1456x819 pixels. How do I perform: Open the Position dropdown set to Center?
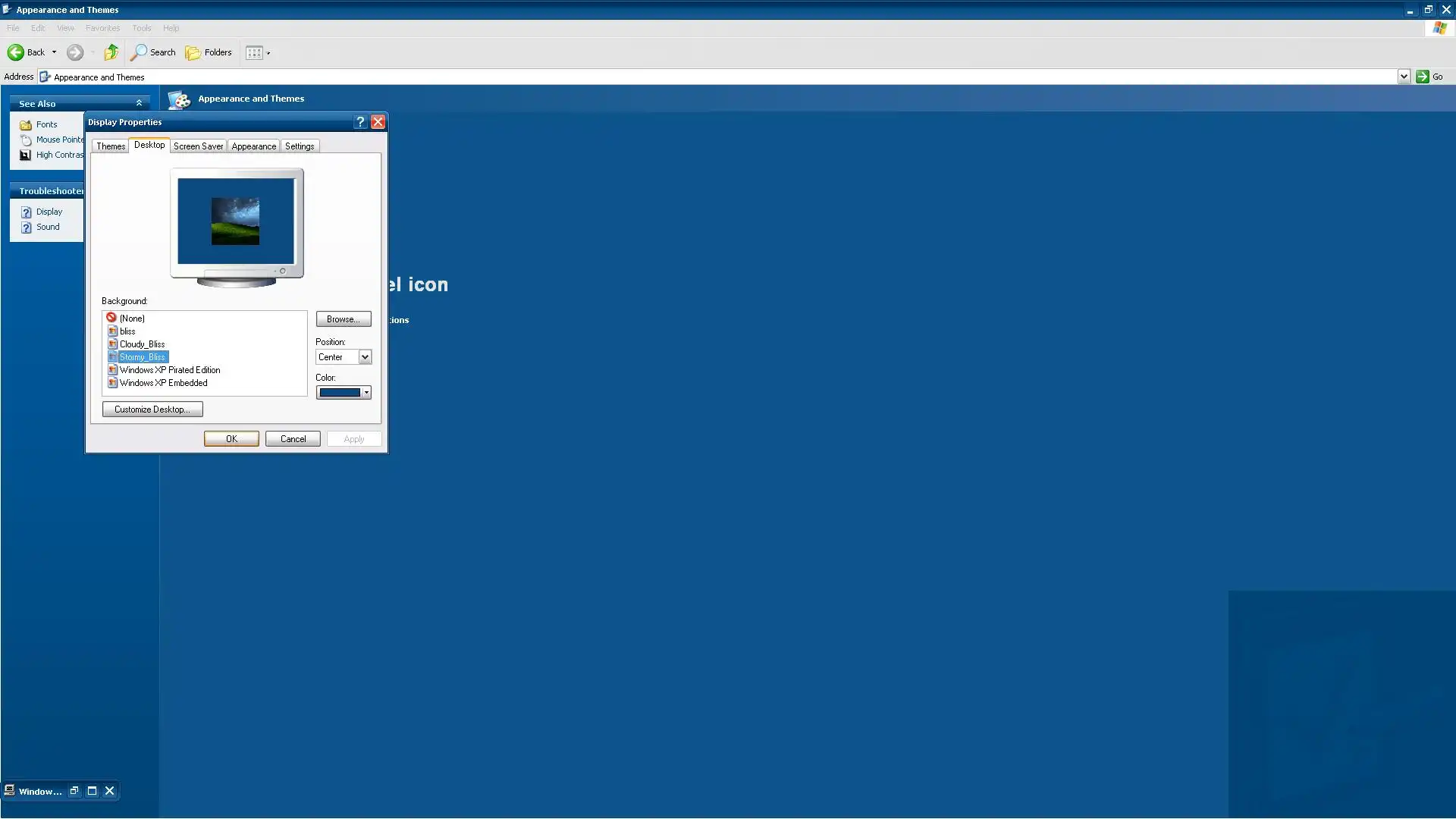[x=344, y=357]
